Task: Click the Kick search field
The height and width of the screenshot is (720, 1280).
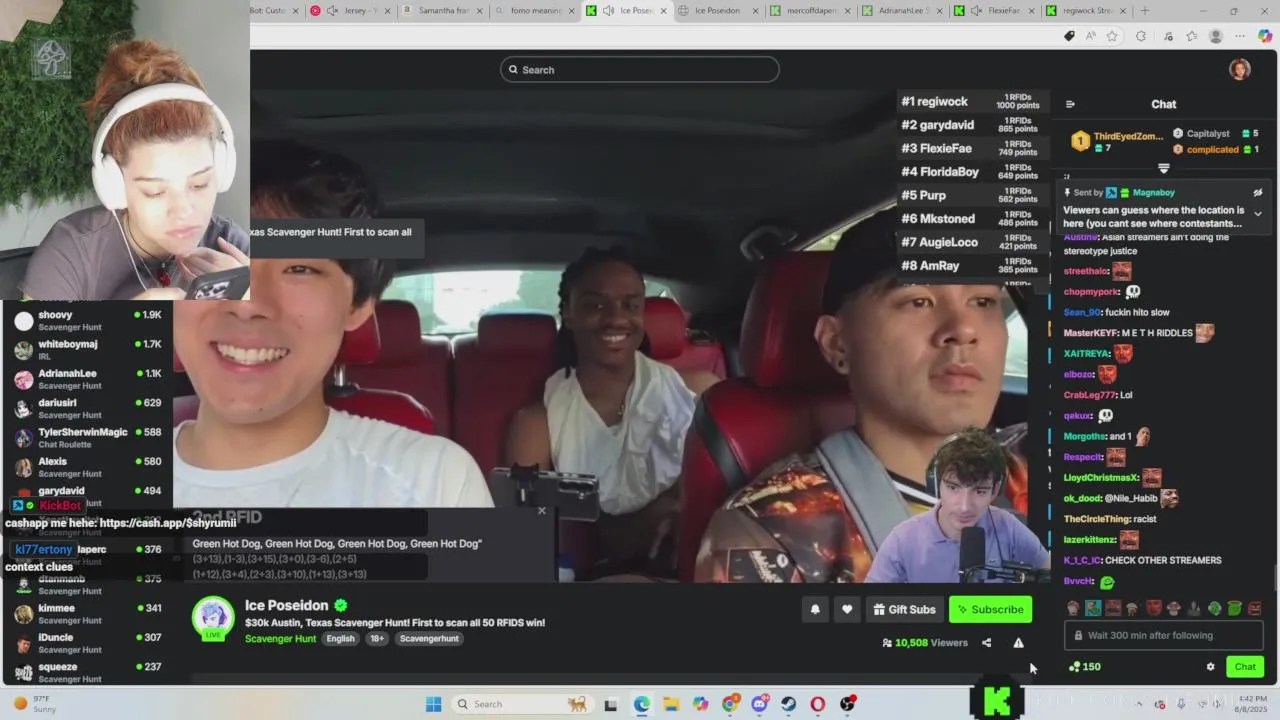Action: (640, 69)
